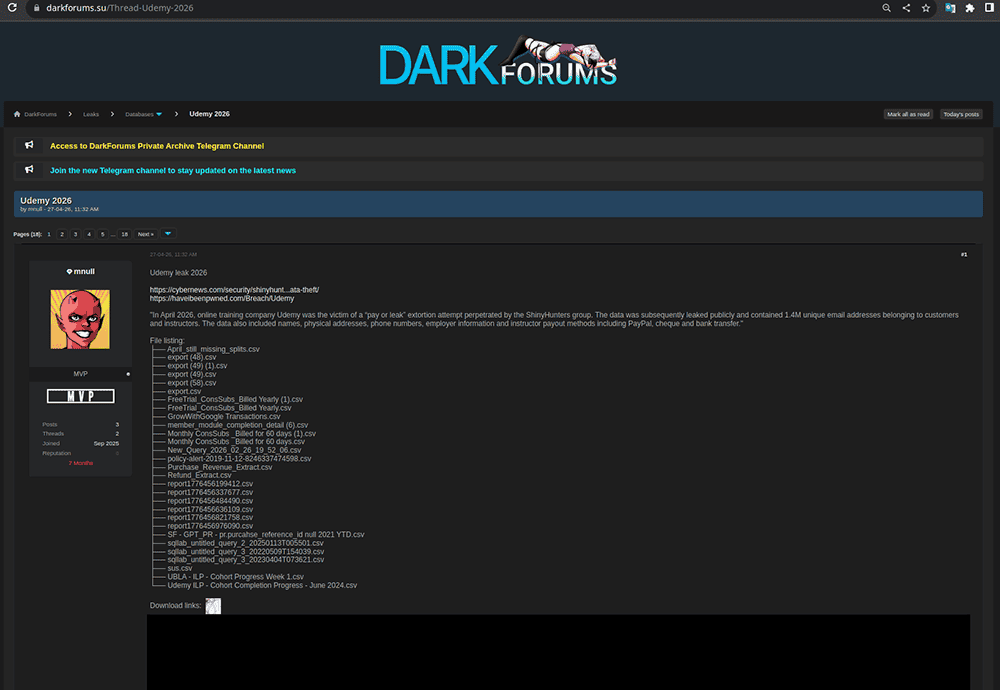Click the Today's posts button

961,114
